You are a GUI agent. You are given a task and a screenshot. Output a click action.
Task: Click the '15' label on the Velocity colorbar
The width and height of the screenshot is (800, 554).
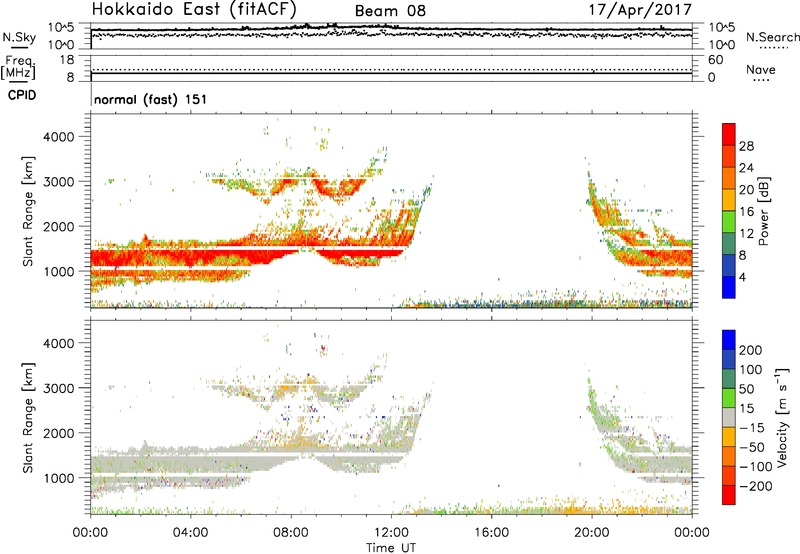[746, 409]
